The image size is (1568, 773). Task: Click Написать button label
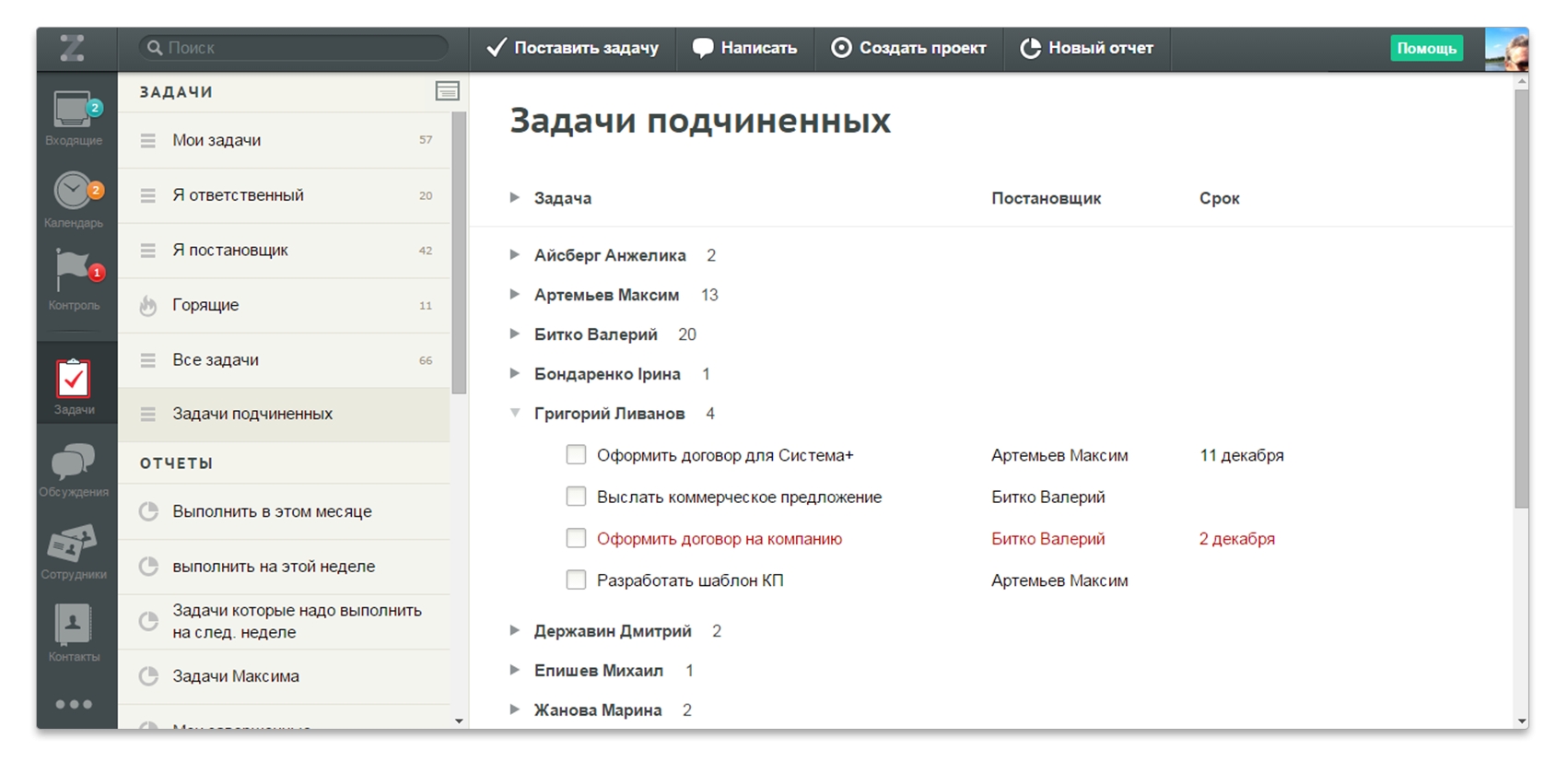(758, 48)
